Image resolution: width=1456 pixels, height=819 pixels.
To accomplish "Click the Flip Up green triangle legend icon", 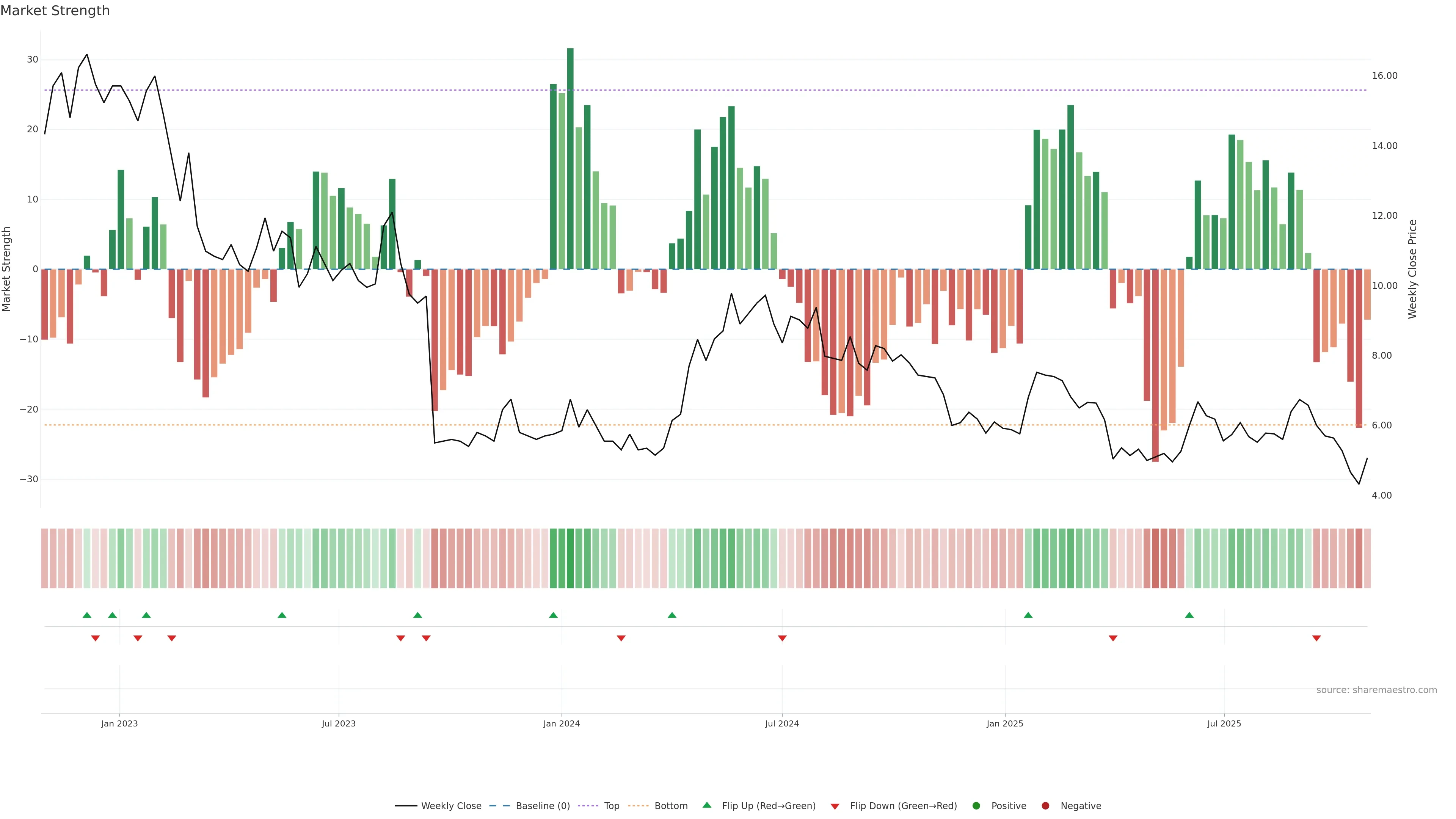I will pyautogui.click(x=706, y=805).
